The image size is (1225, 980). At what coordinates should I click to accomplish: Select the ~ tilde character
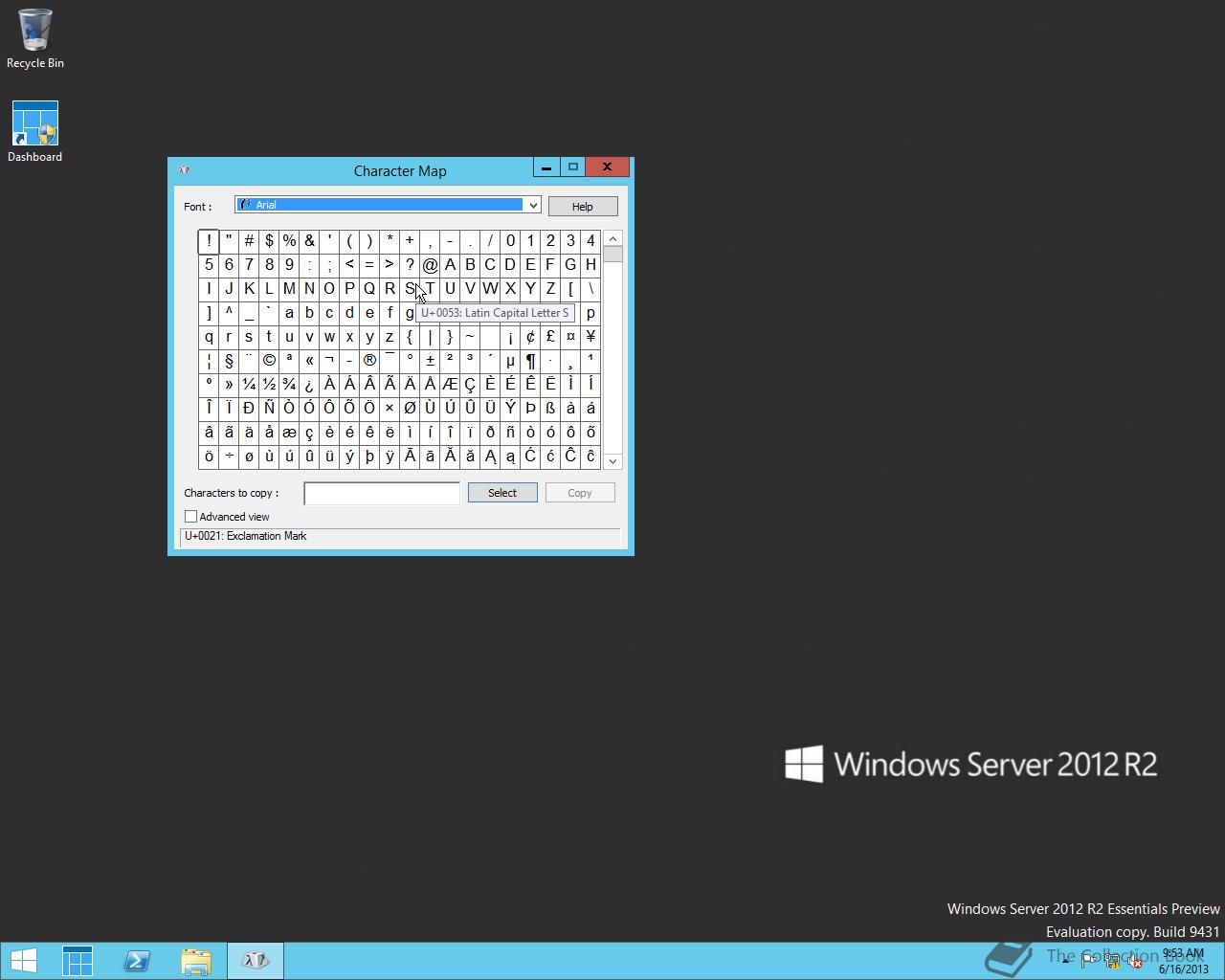(x=470, y=337)
